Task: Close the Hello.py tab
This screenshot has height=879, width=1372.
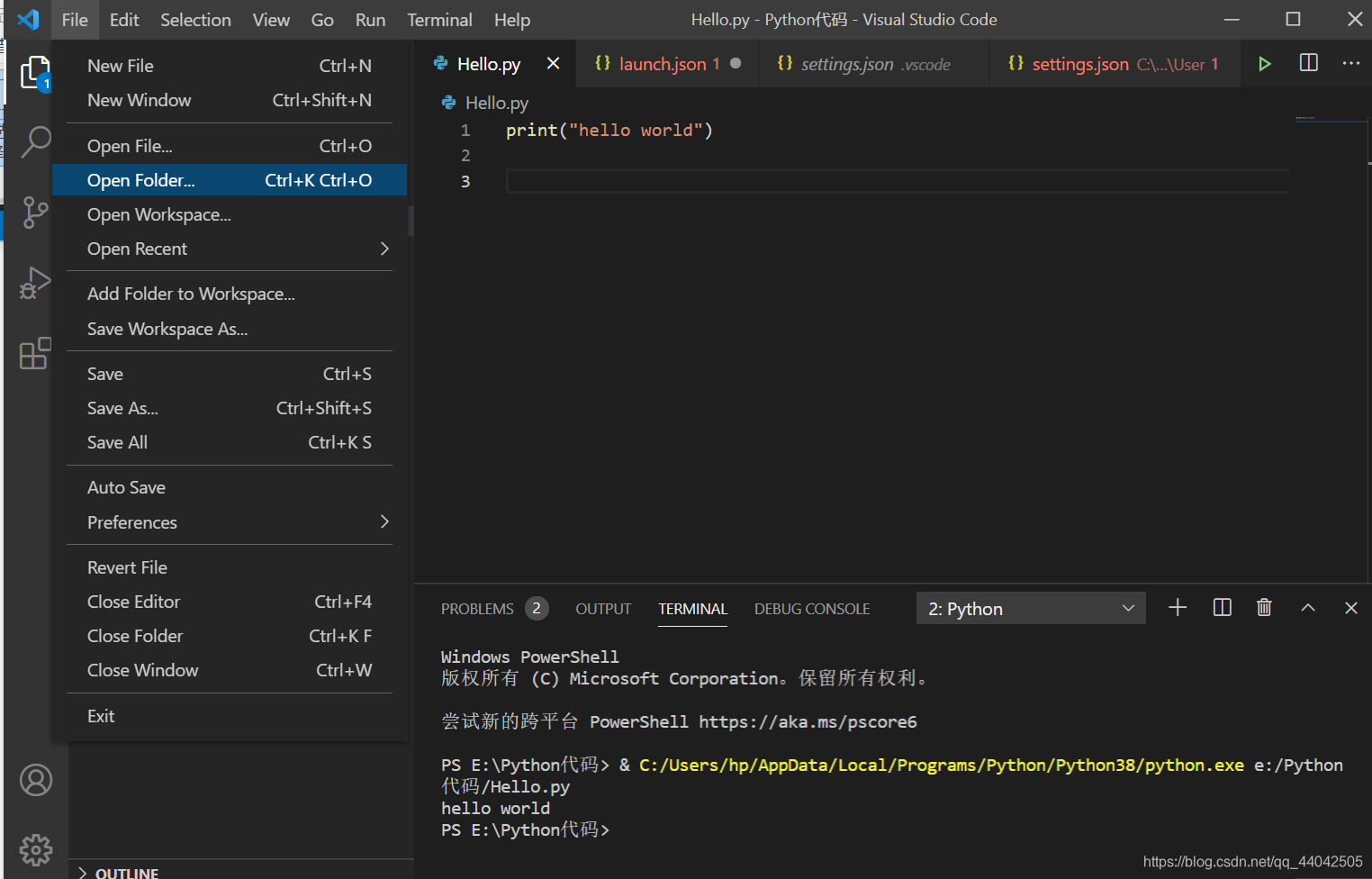Action: click(553, 63)
